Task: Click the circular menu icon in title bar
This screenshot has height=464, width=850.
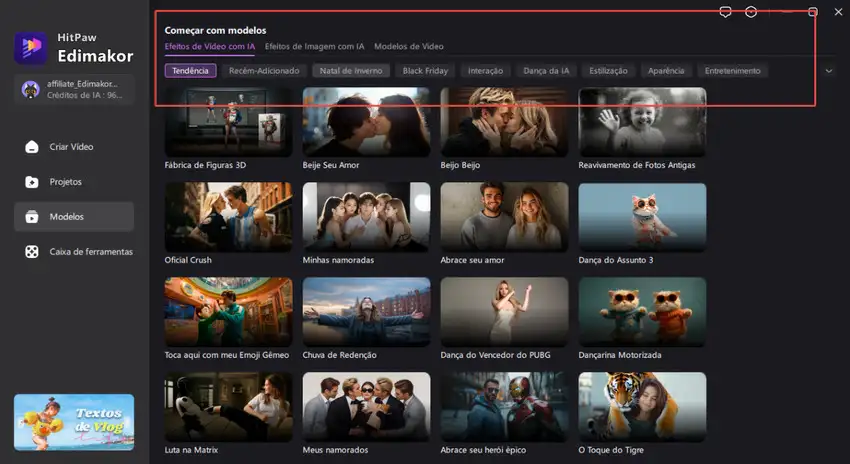Action: pyautogui.click(x=751, y=12)
